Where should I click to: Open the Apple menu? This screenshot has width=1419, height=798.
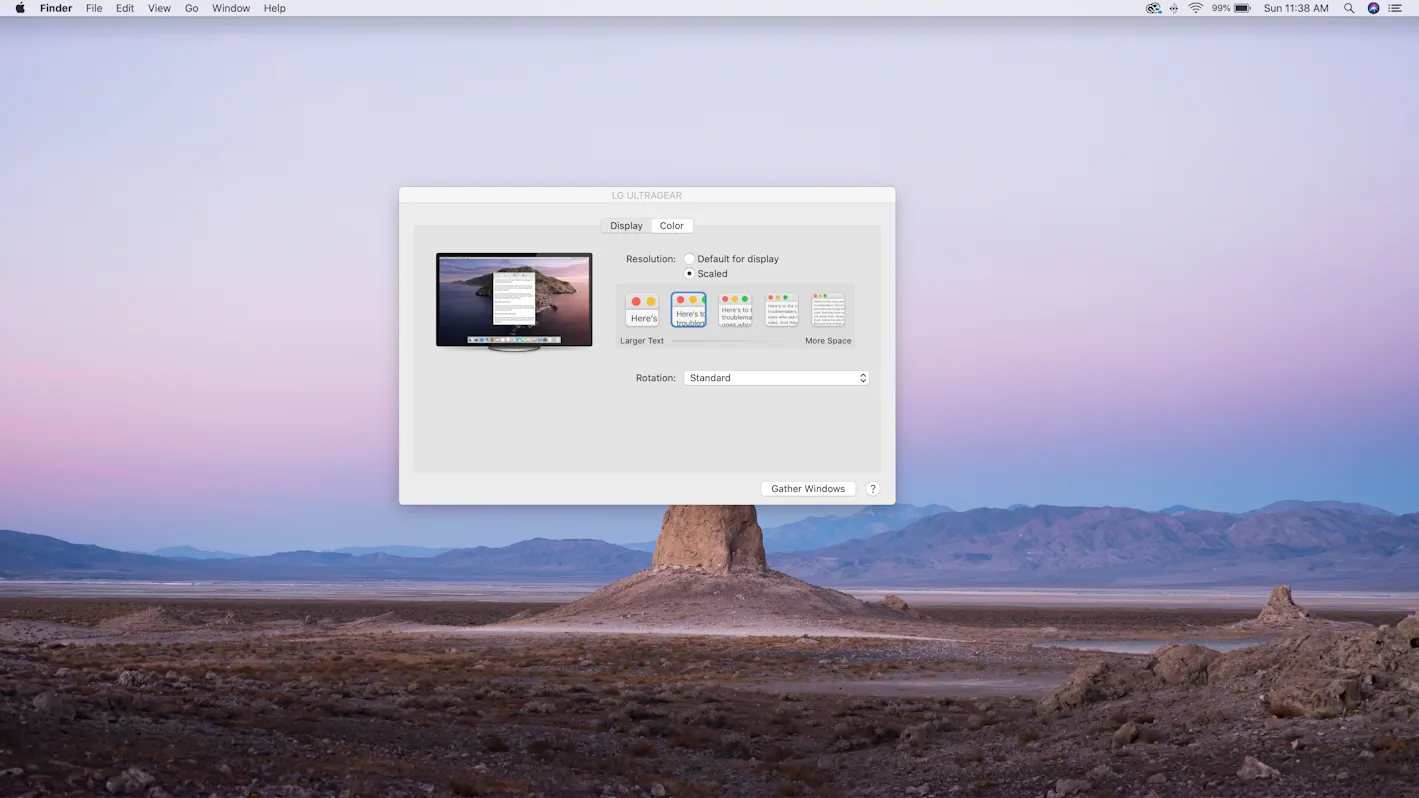point(20,8)
